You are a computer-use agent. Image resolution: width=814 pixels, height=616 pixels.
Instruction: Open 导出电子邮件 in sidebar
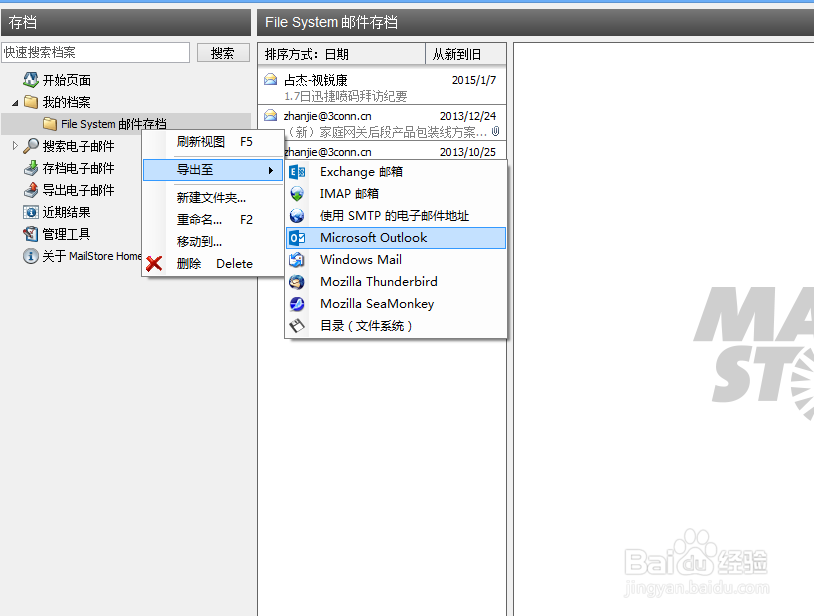click(78, 190)
